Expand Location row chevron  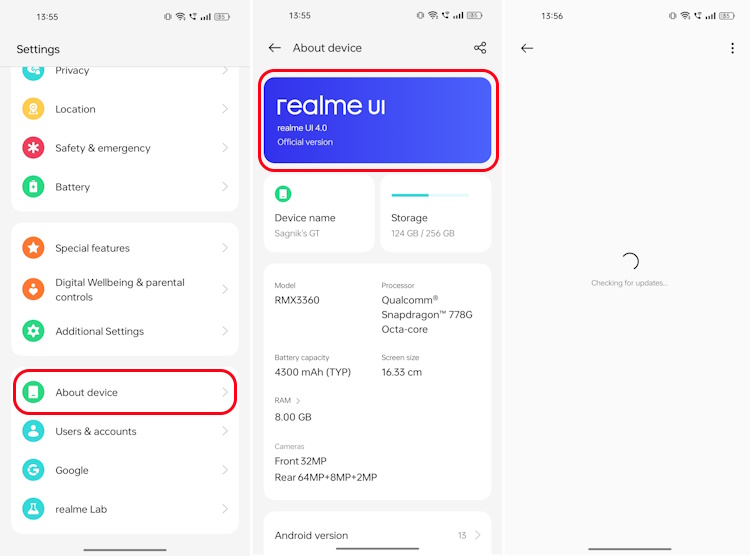(225, 109)
